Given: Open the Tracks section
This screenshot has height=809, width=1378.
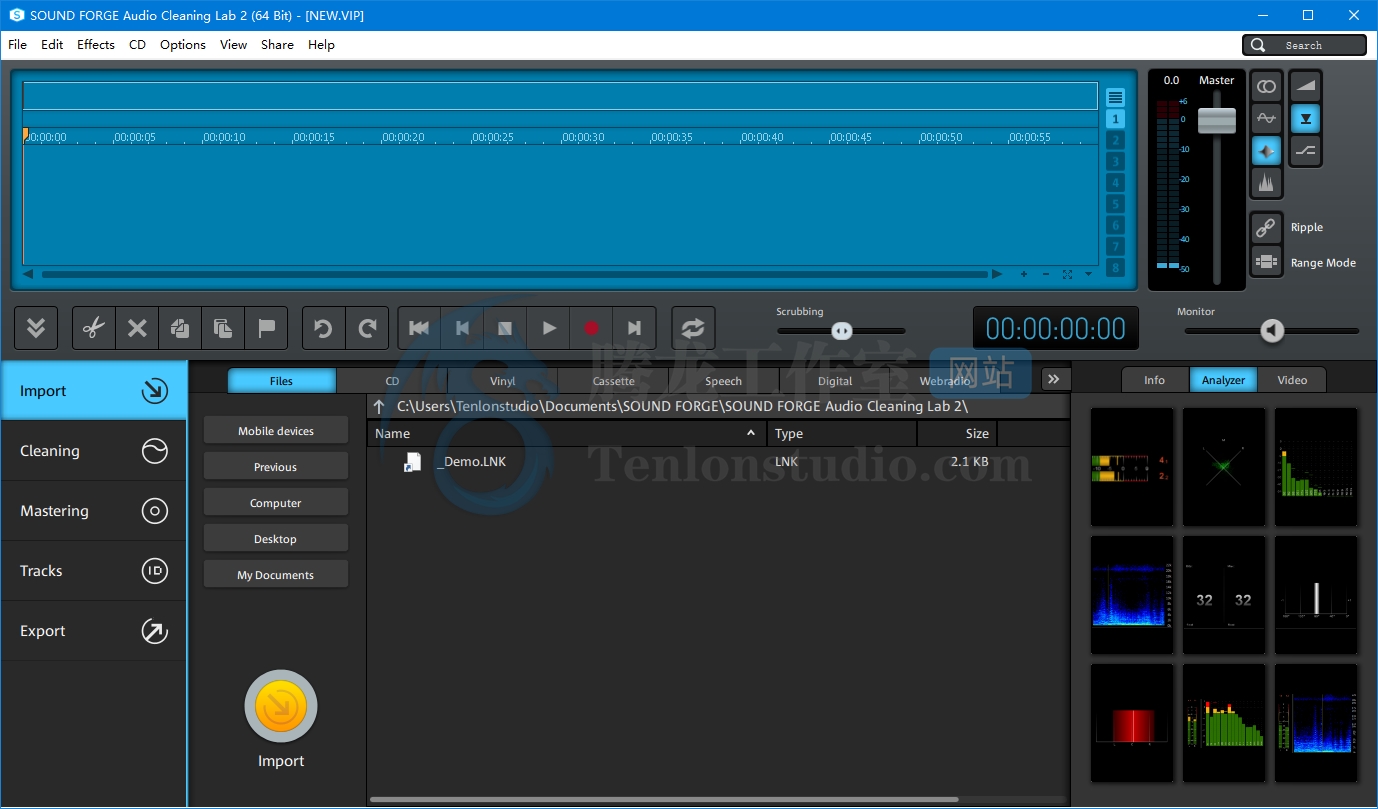Looking at the screenshot, I should (x=93, y=571).
